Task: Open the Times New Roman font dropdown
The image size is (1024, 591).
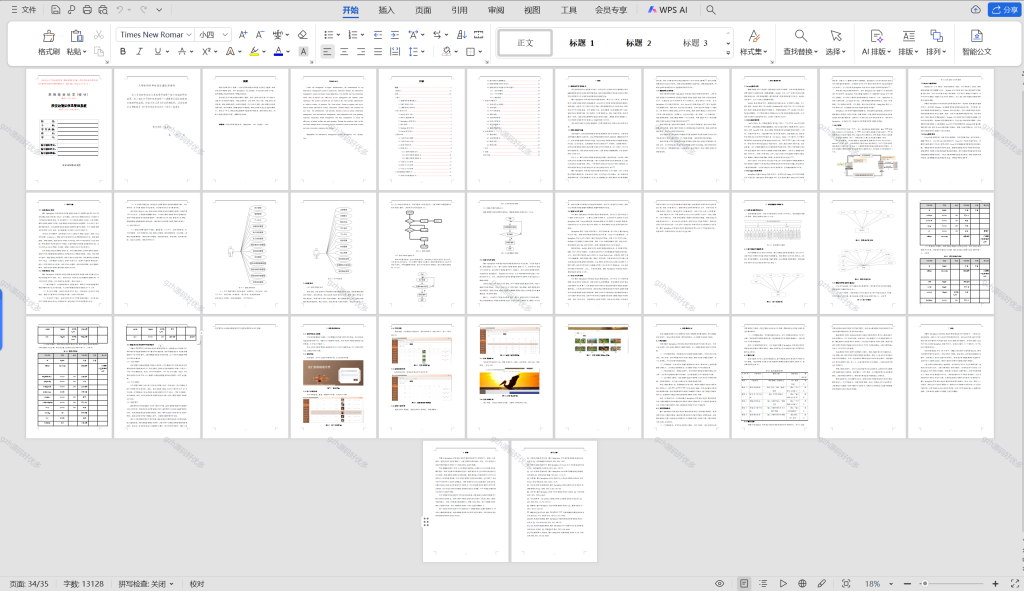Action: (189, 35)
